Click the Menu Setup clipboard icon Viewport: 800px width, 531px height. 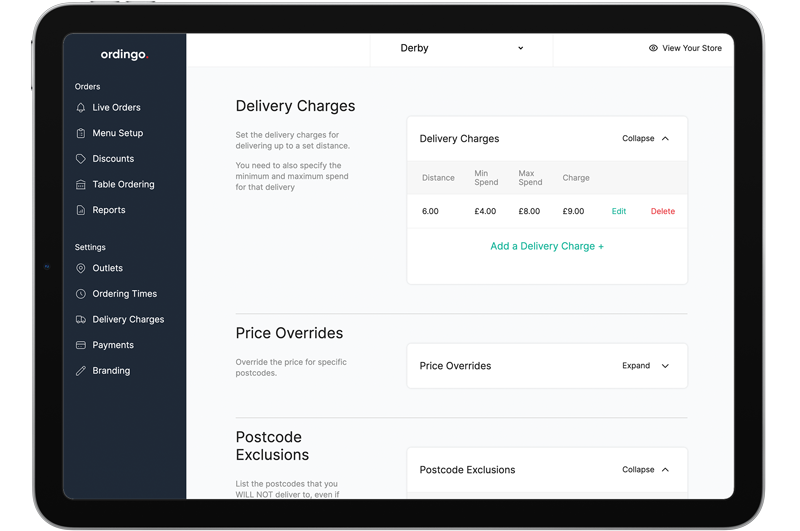pos(81,133)
